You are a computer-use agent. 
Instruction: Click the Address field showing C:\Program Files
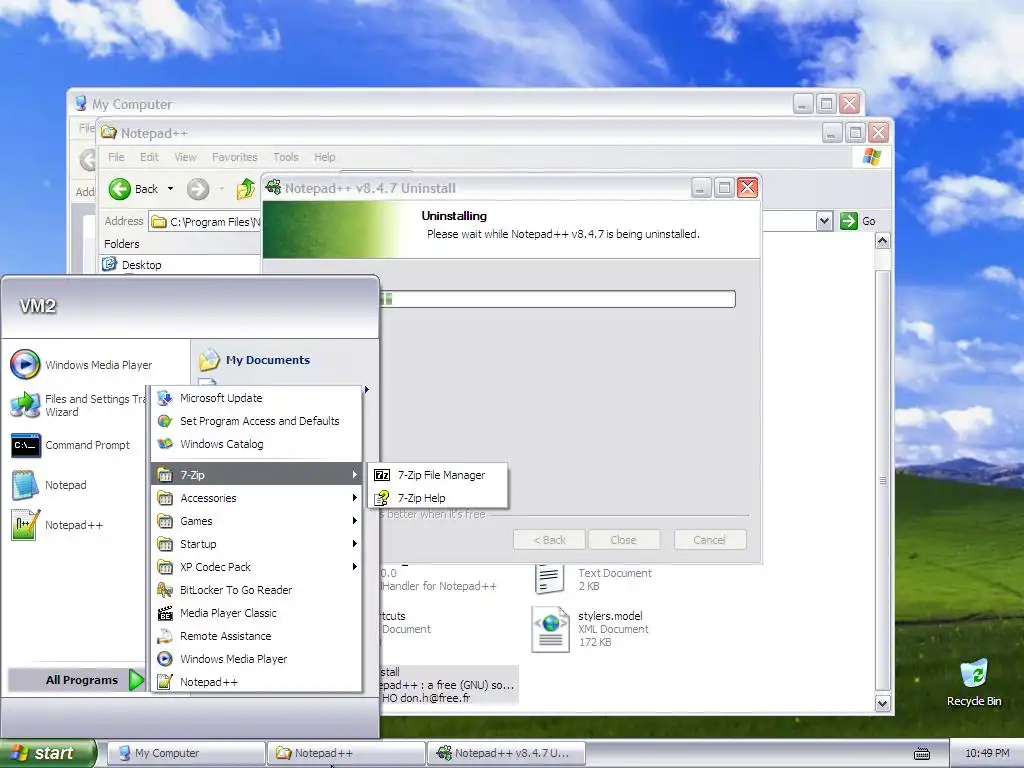204,221
